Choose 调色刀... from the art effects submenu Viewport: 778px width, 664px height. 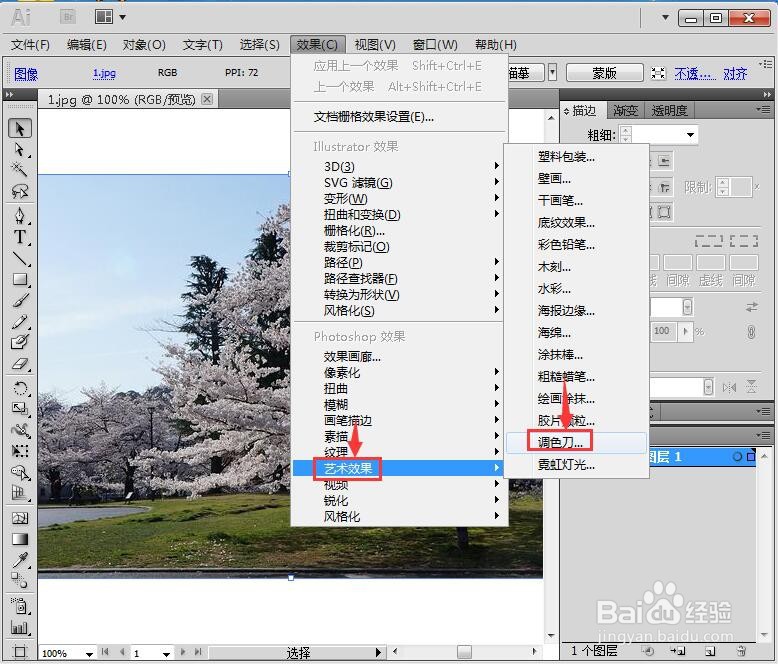pos(577,443)
